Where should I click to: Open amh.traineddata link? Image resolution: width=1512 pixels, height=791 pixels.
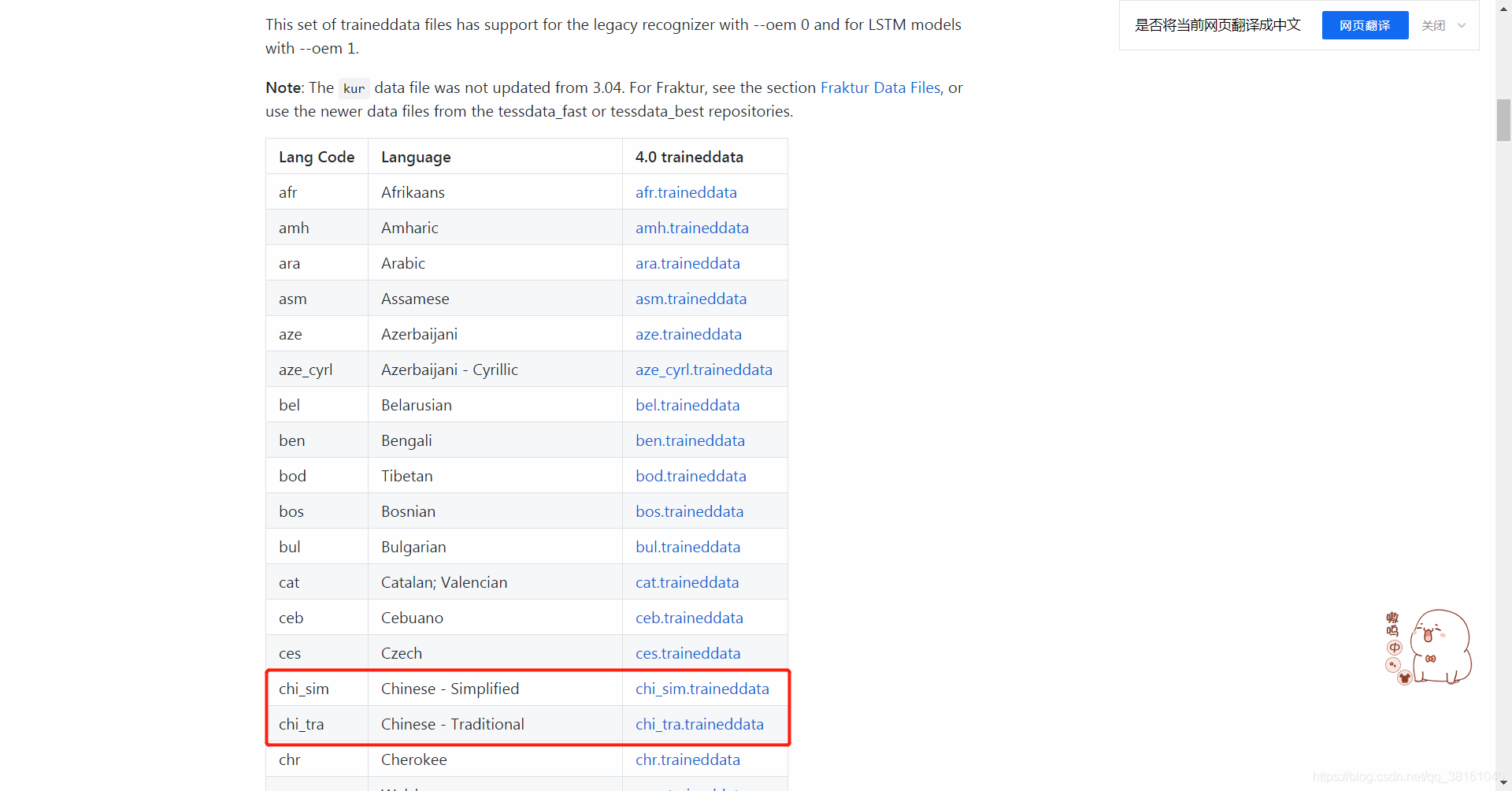point(691,228)
